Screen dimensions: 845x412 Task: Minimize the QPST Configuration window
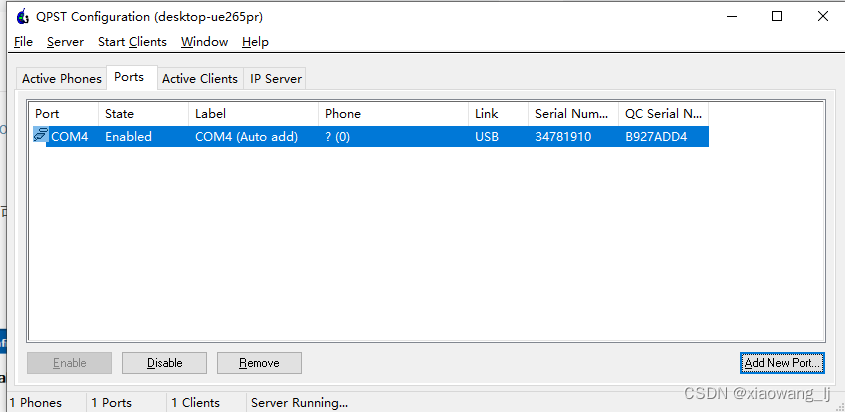tap(731, 17)
